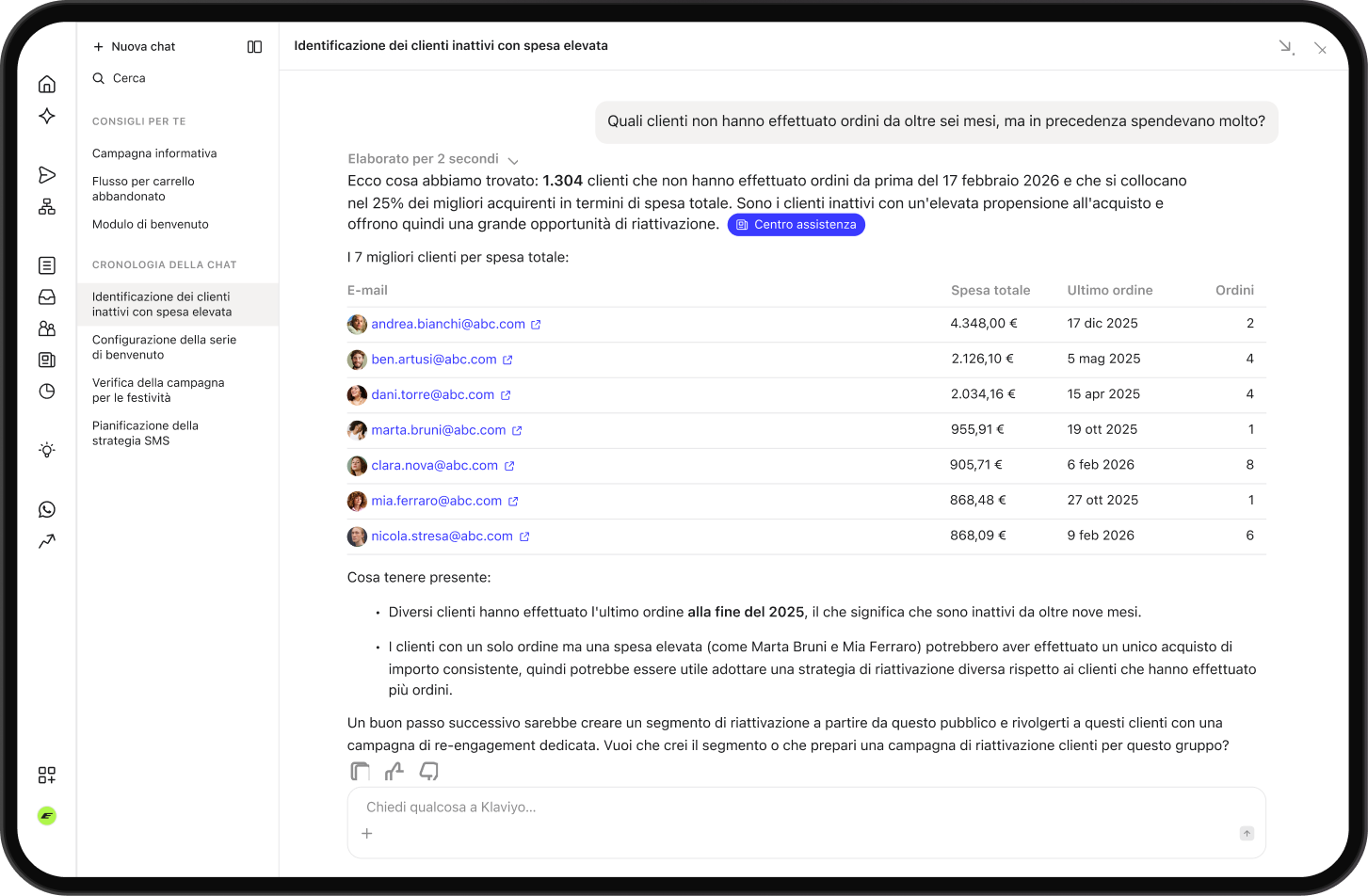Open the WhatsApp icon in sidebar
This screenshot has width=1368, height=896.
[x=47, y=509]
